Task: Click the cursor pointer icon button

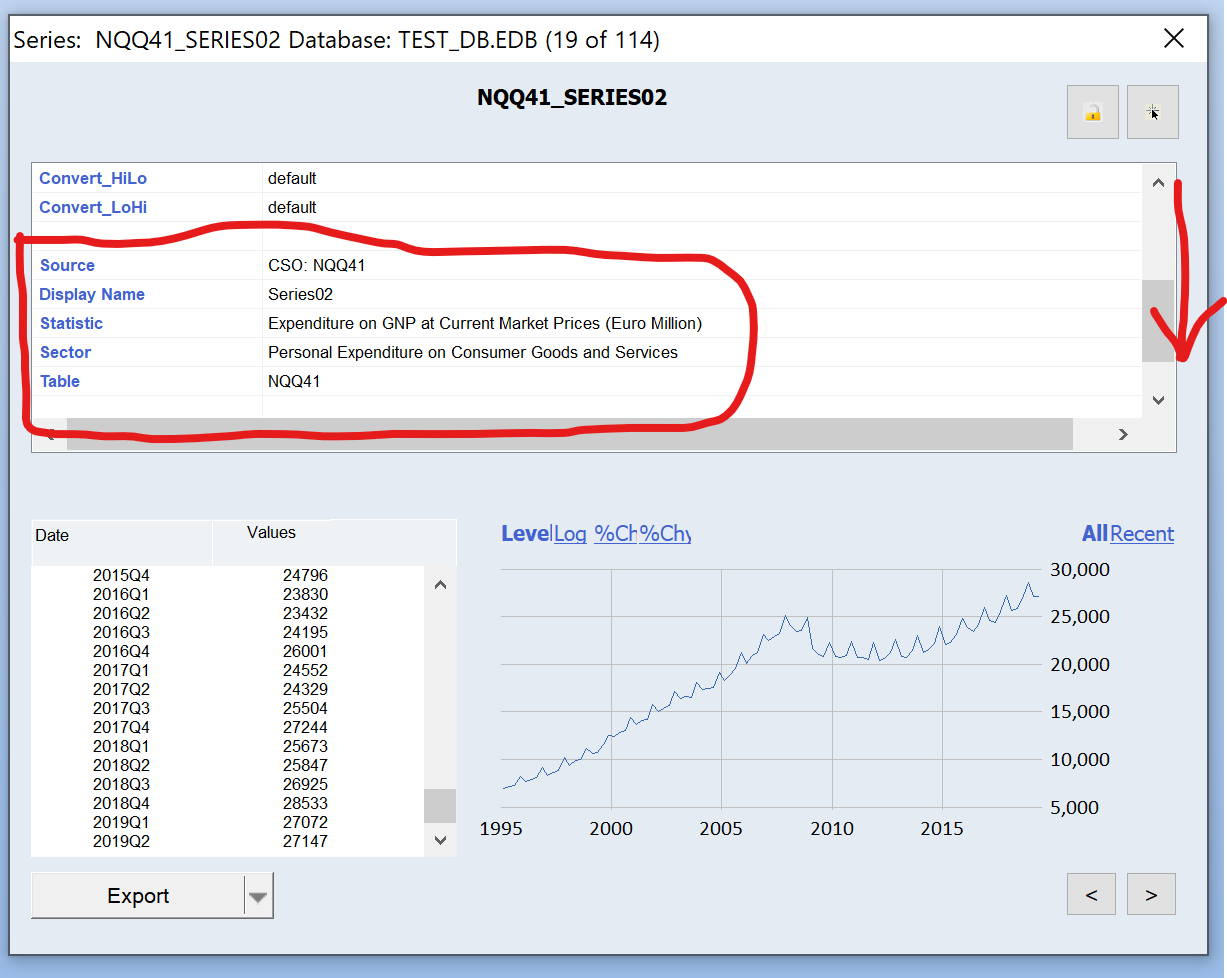Action: [1152, 112]
